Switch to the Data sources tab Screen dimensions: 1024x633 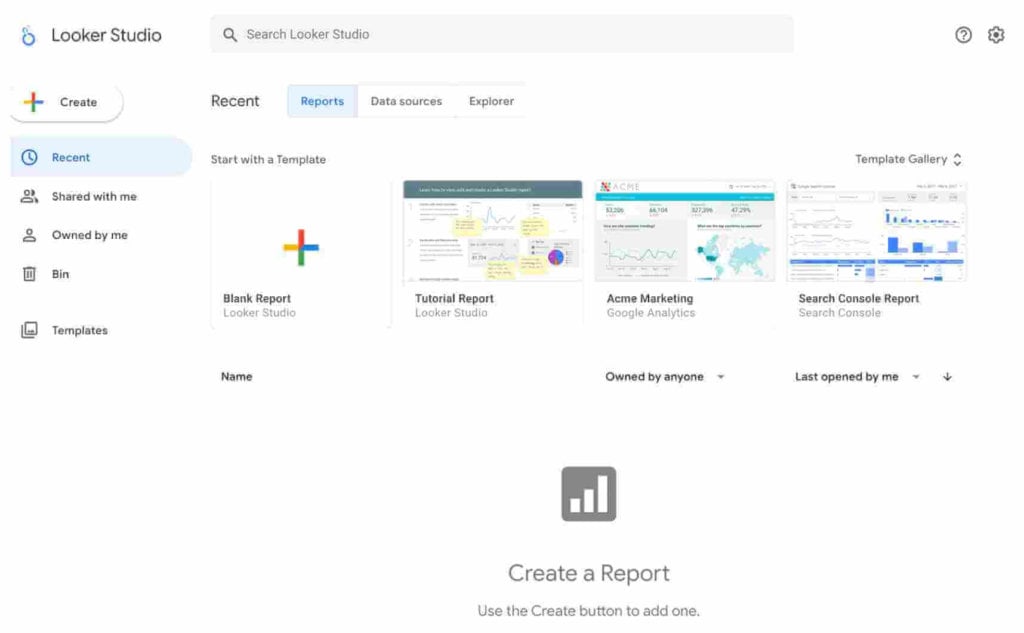406,101
